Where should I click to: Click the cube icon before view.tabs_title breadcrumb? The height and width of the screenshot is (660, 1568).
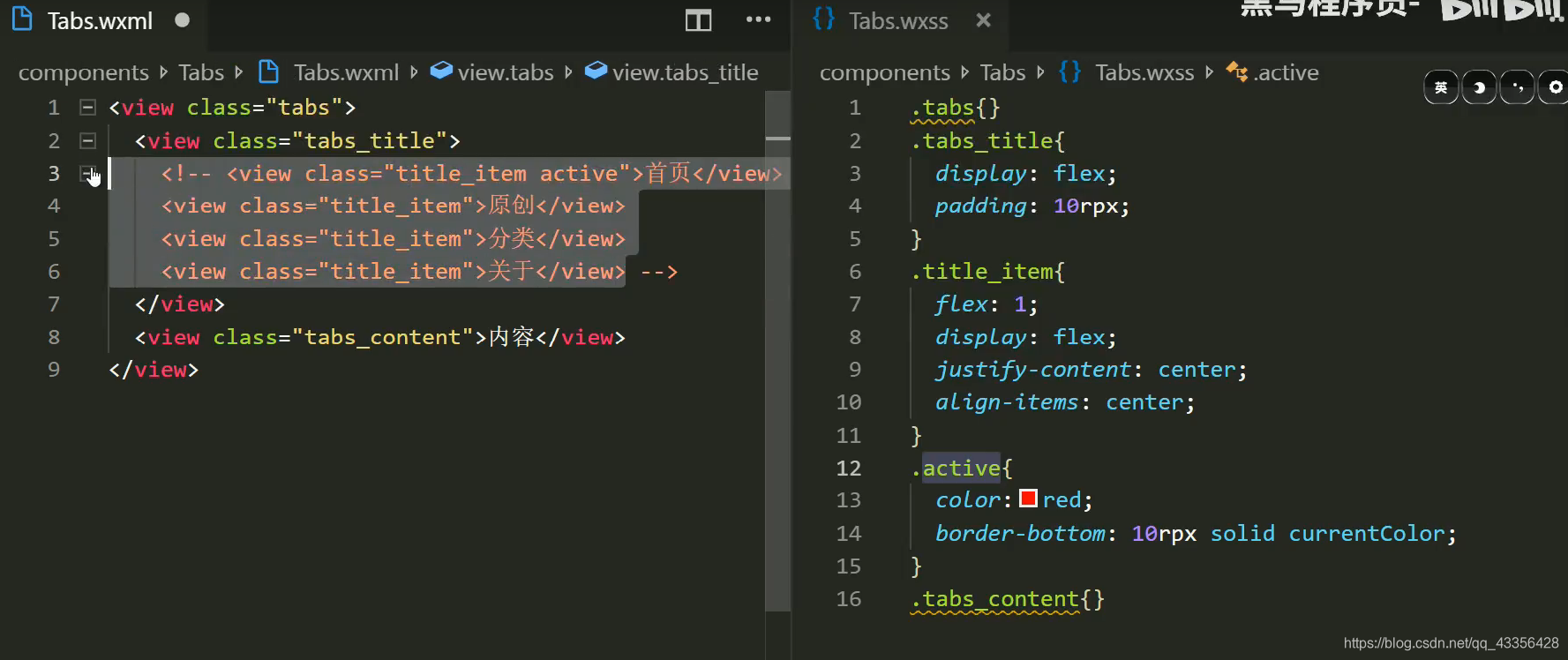coord(596,71)
